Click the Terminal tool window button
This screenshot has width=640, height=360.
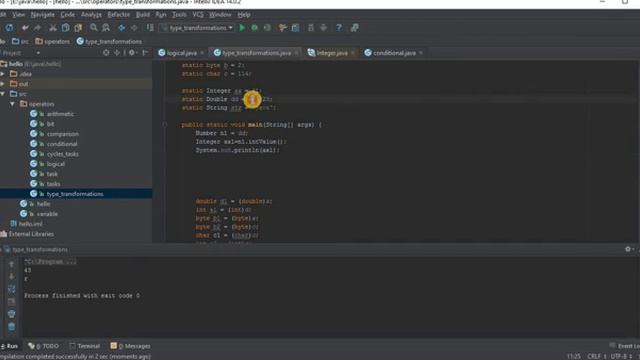coord(84,346)
